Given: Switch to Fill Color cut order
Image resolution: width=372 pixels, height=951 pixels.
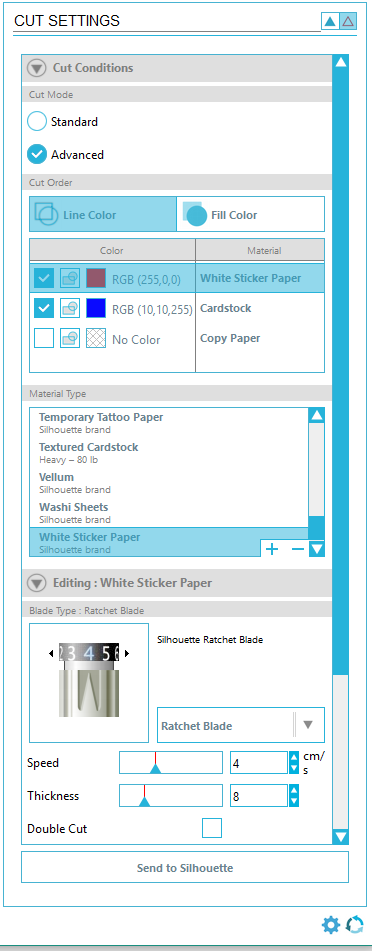Looking at the screenshot, I should [x=251, y=214].
